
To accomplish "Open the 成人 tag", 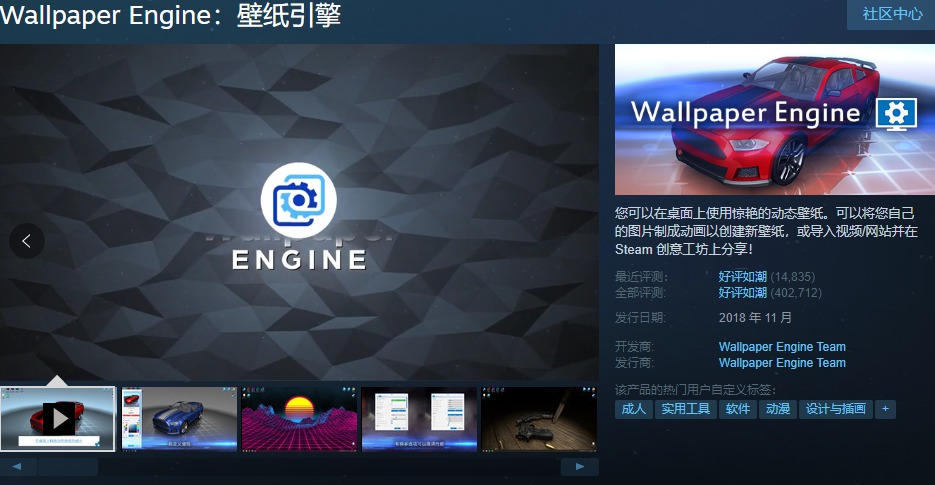I will (633, 409).
